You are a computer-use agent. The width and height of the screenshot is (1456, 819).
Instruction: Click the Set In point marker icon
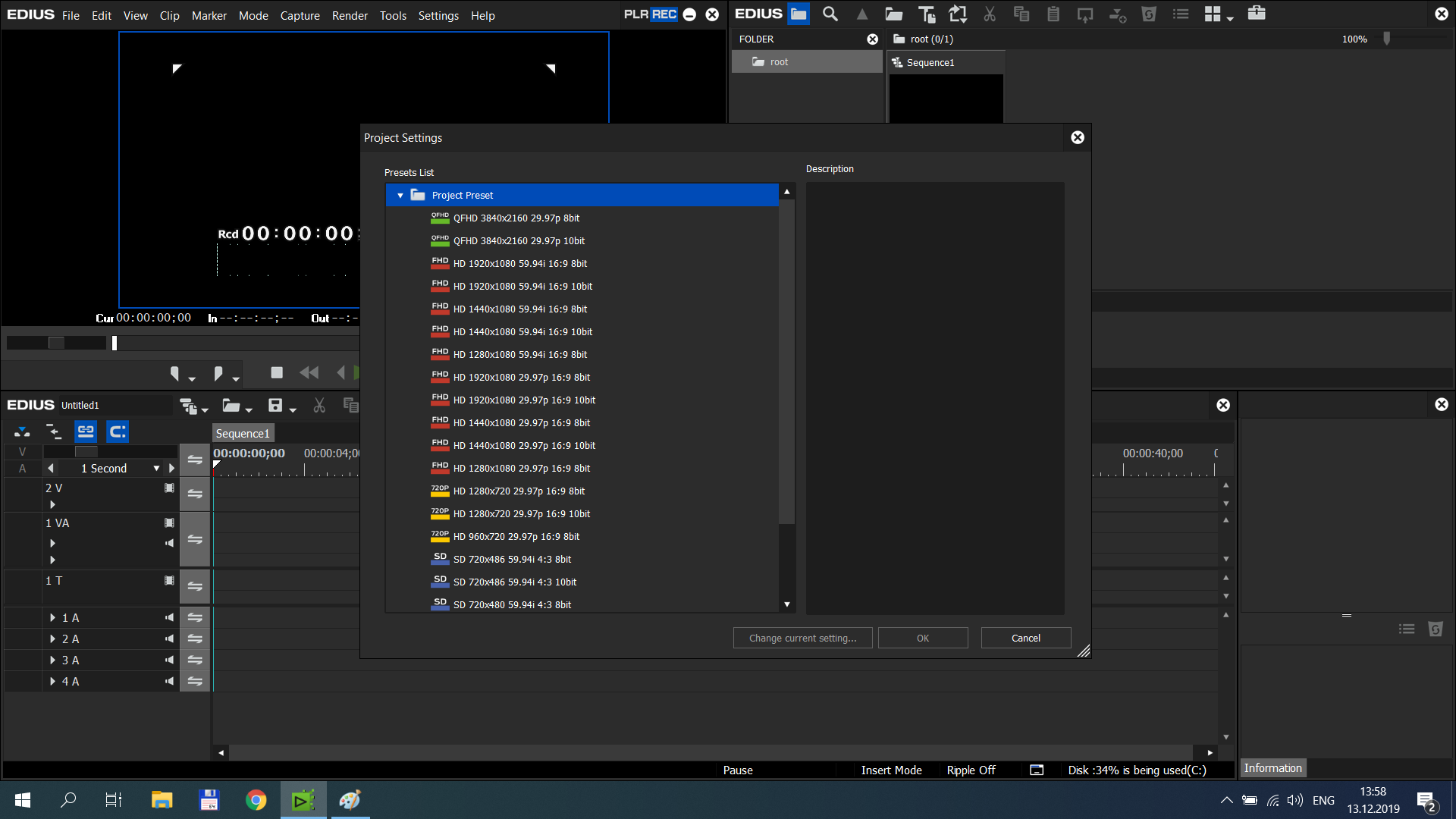(175, 373)
